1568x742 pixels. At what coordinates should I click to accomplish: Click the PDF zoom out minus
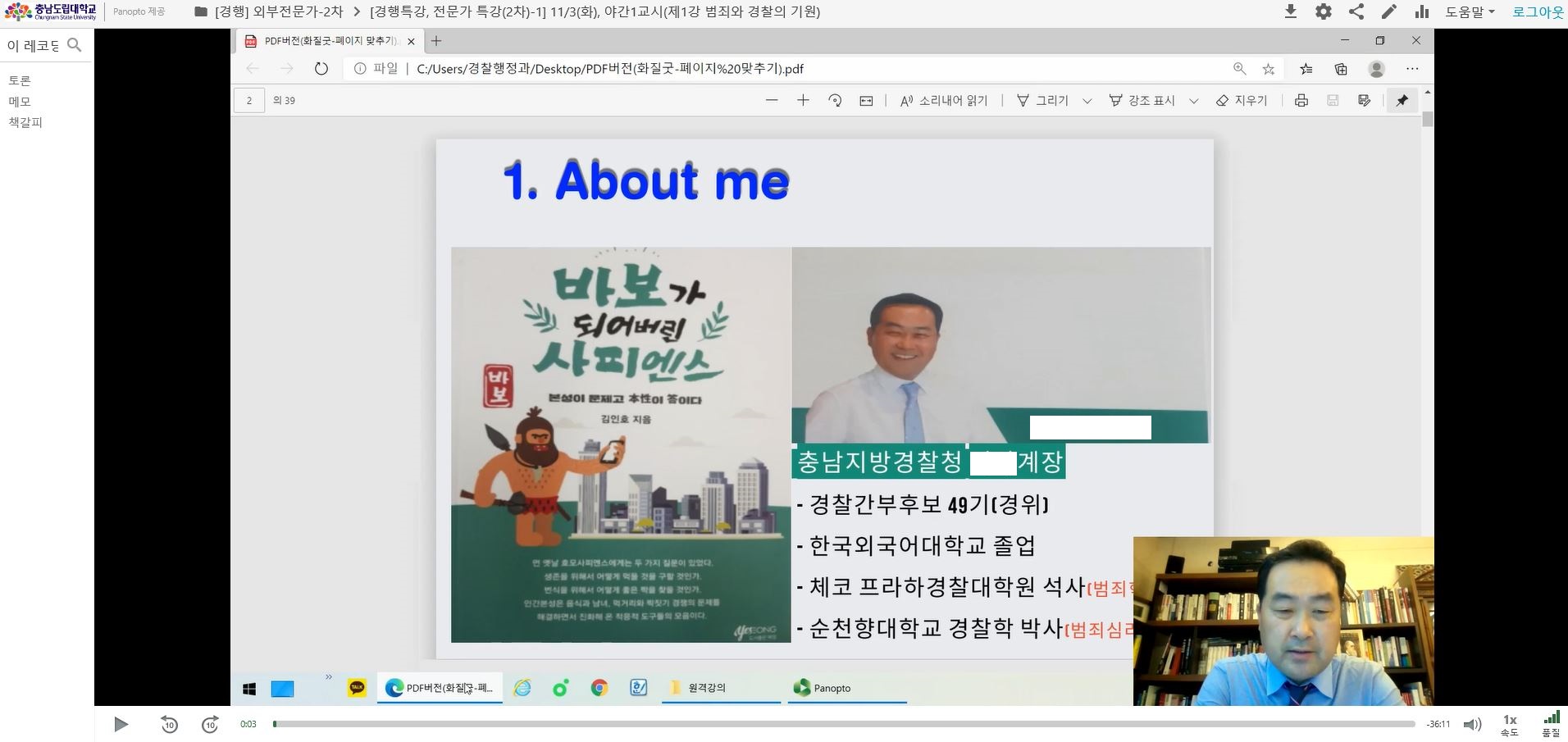pos(771,100)
